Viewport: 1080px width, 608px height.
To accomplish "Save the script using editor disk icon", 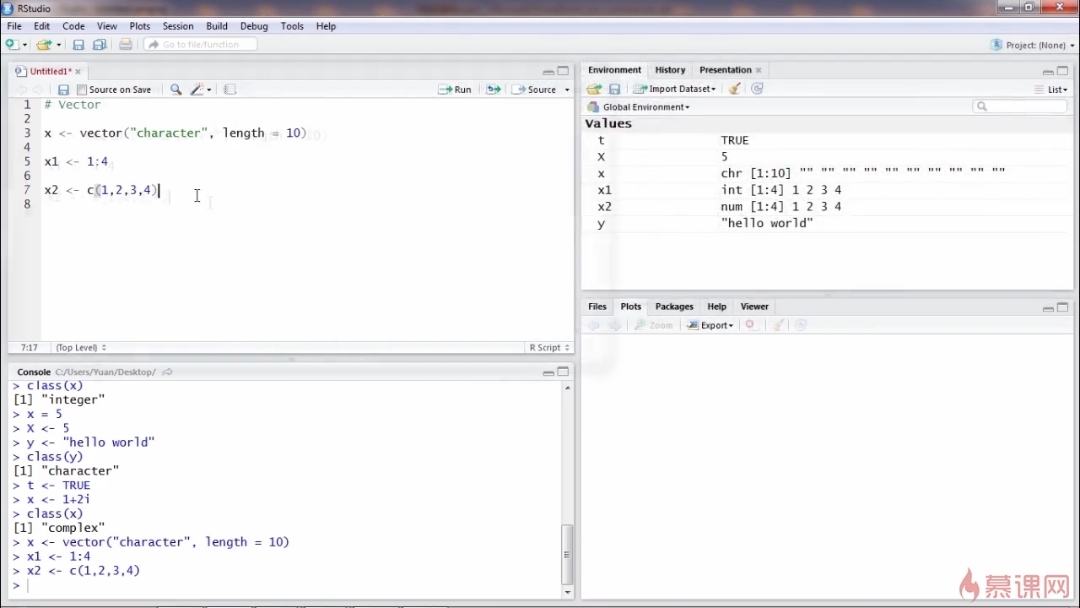I will pyautogui.click(x=63, y=89).
